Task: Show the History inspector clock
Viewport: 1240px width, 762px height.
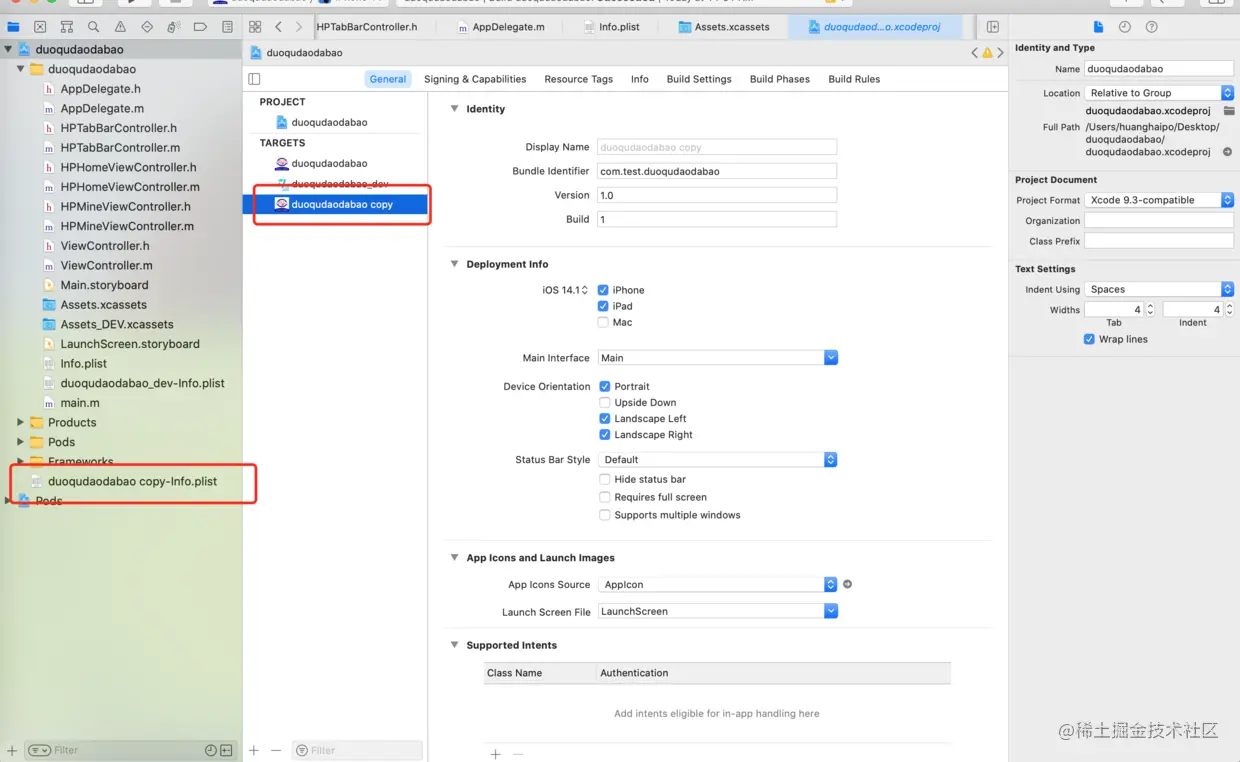Action: (x=1125, y=27)
